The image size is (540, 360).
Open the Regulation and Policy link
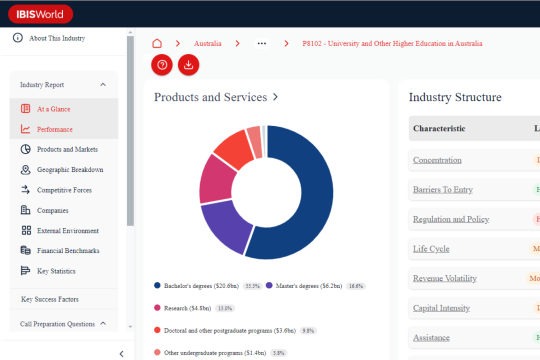451,219
